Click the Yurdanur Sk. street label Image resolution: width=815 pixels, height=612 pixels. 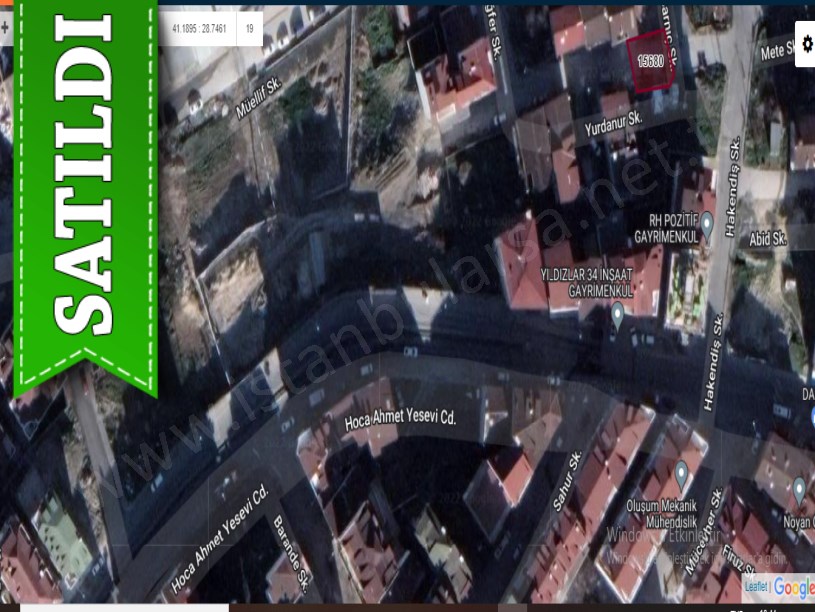[613, 122]
